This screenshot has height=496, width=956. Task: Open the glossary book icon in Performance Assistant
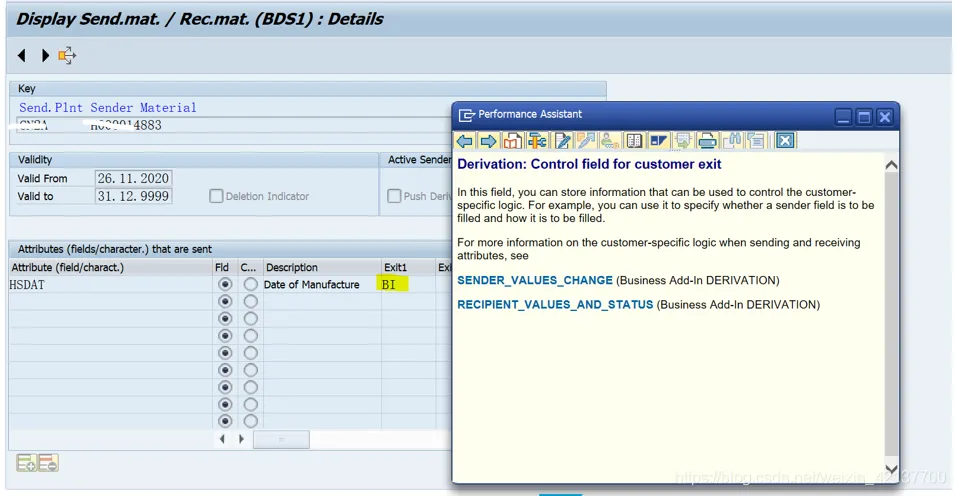pos(634,141)
